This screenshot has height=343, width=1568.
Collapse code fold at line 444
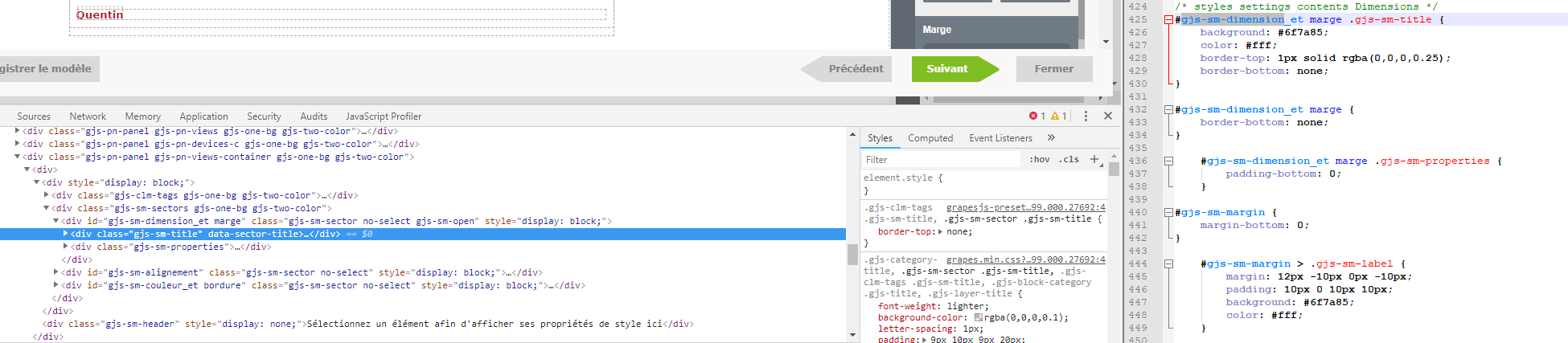pyautogui.click(x=1168, y=263)
